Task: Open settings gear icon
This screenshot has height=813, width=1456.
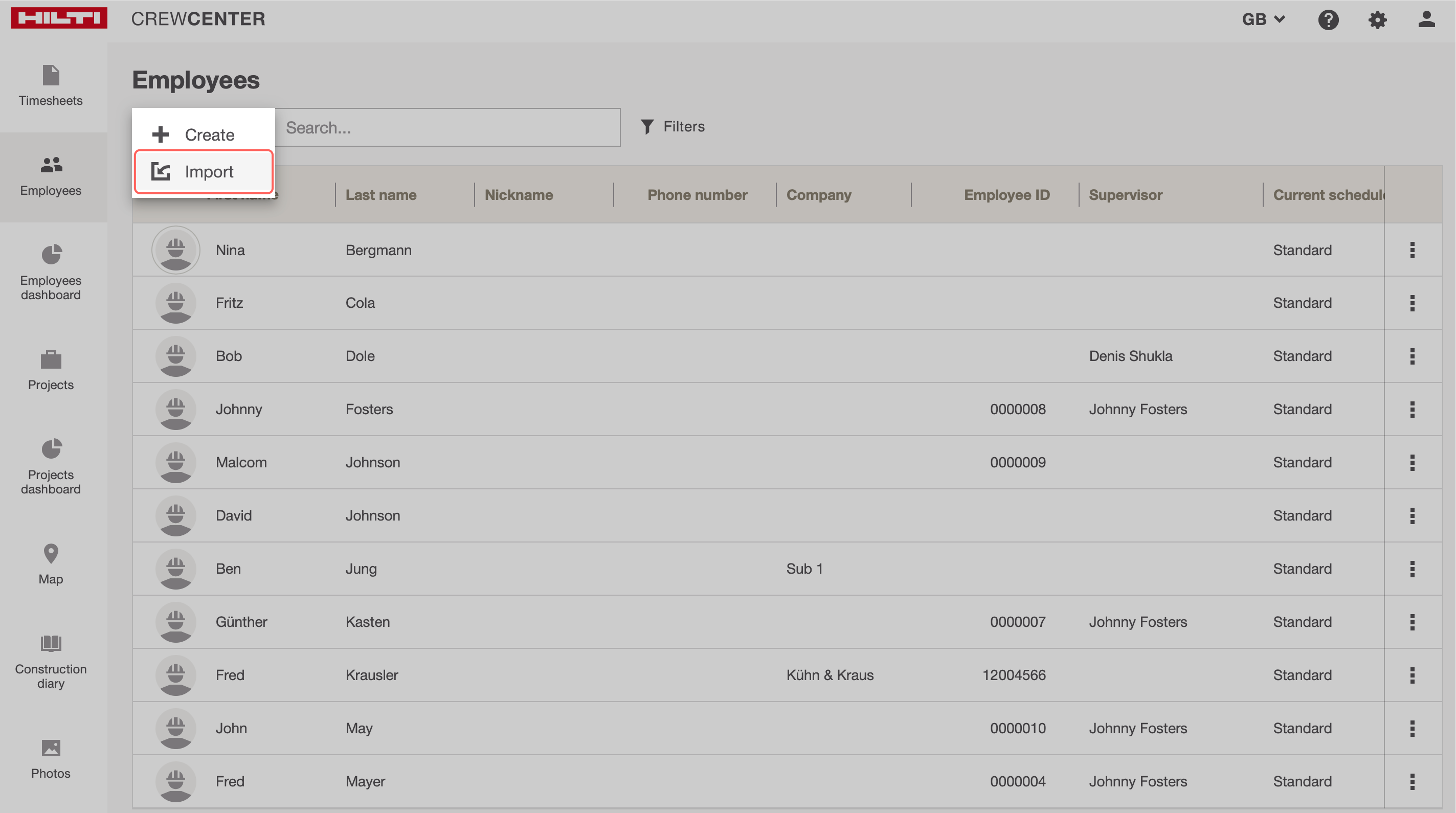Action: [x=1377, y=20]
